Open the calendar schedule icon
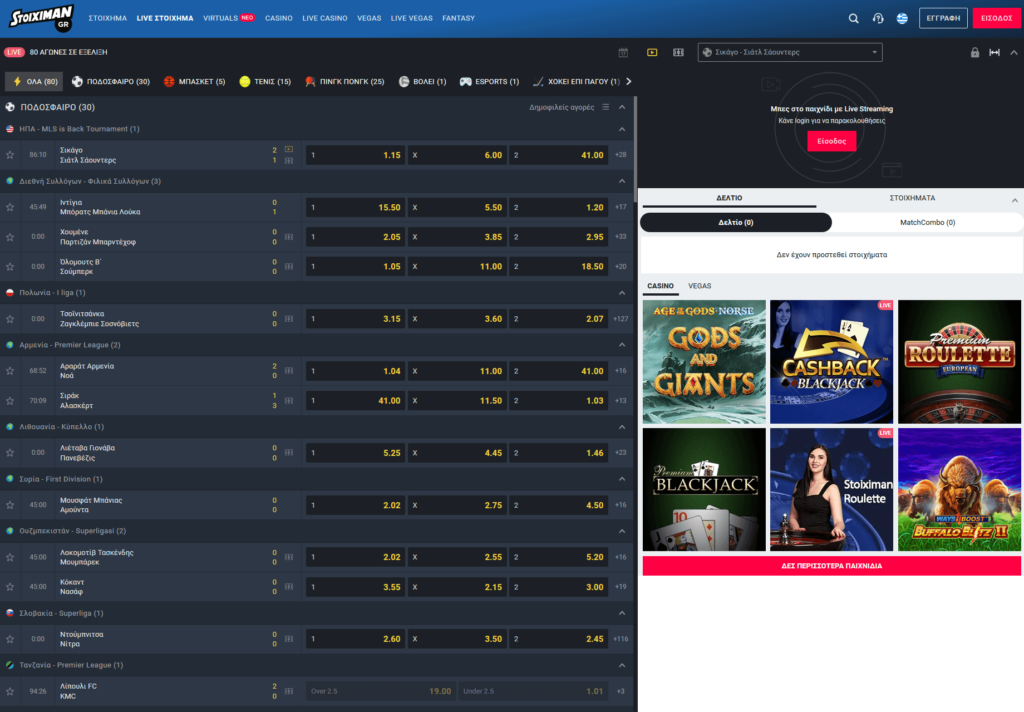 623,52
